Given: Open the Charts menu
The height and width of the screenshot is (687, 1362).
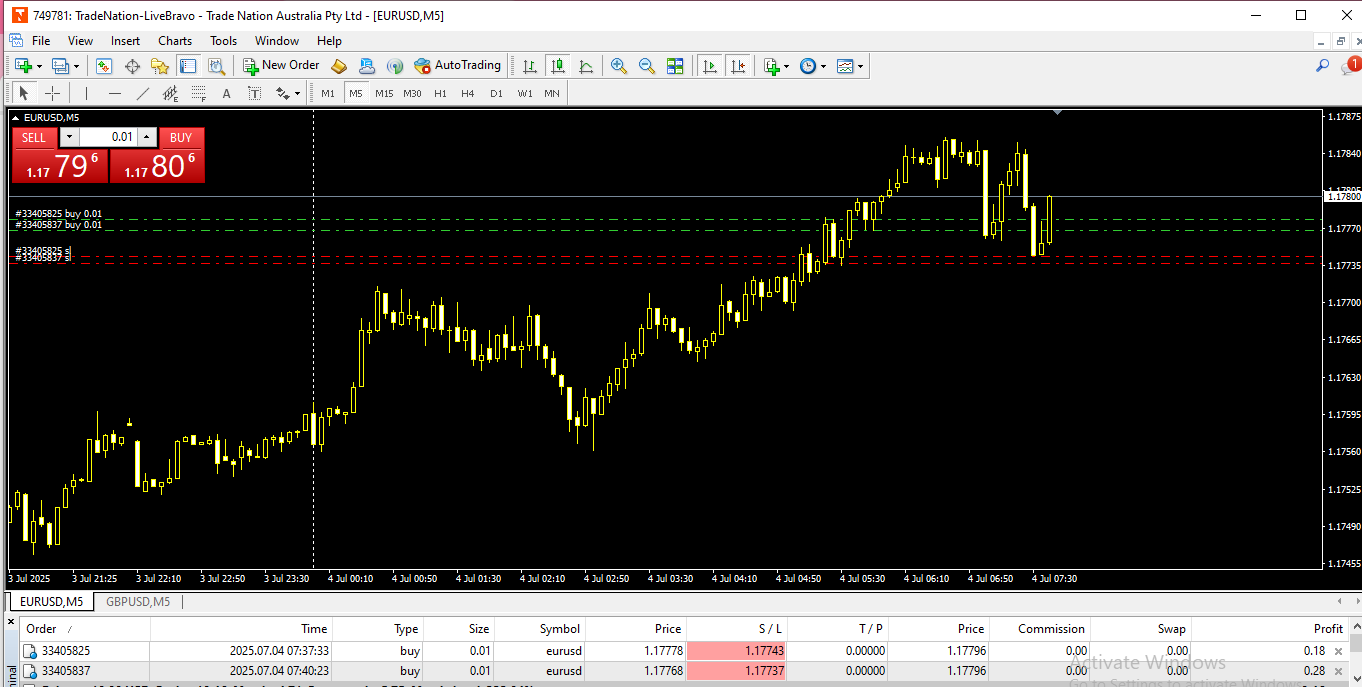Looking at the screenshot, I should click(175, 41).
